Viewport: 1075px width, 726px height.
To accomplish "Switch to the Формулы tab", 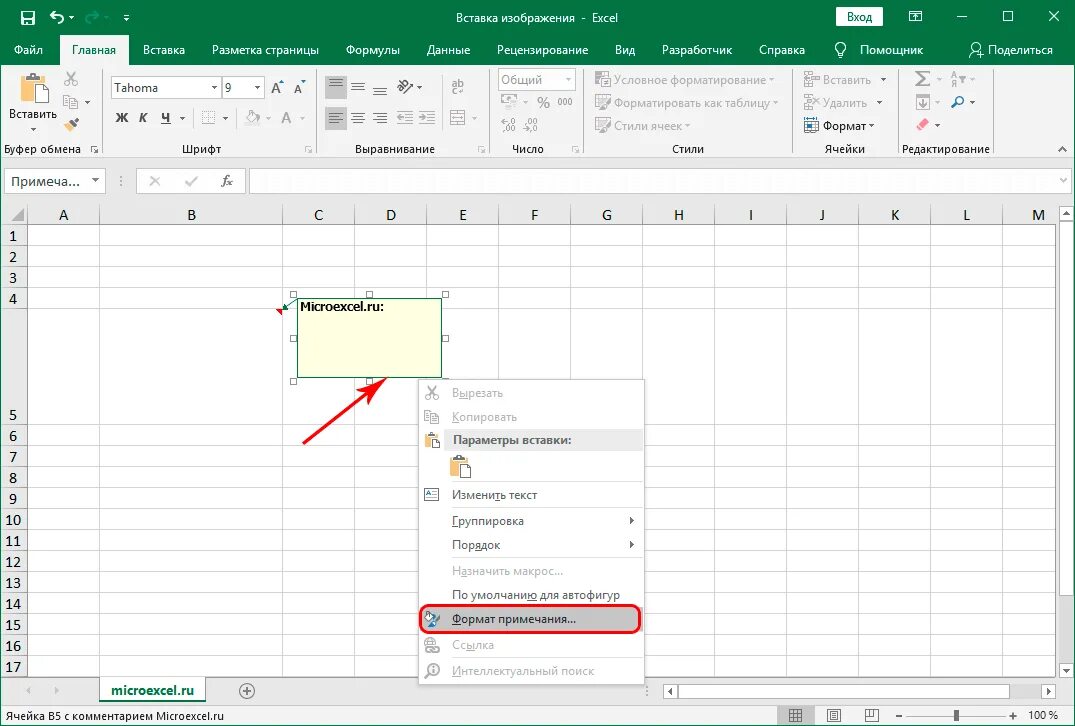I will point(373,50).
